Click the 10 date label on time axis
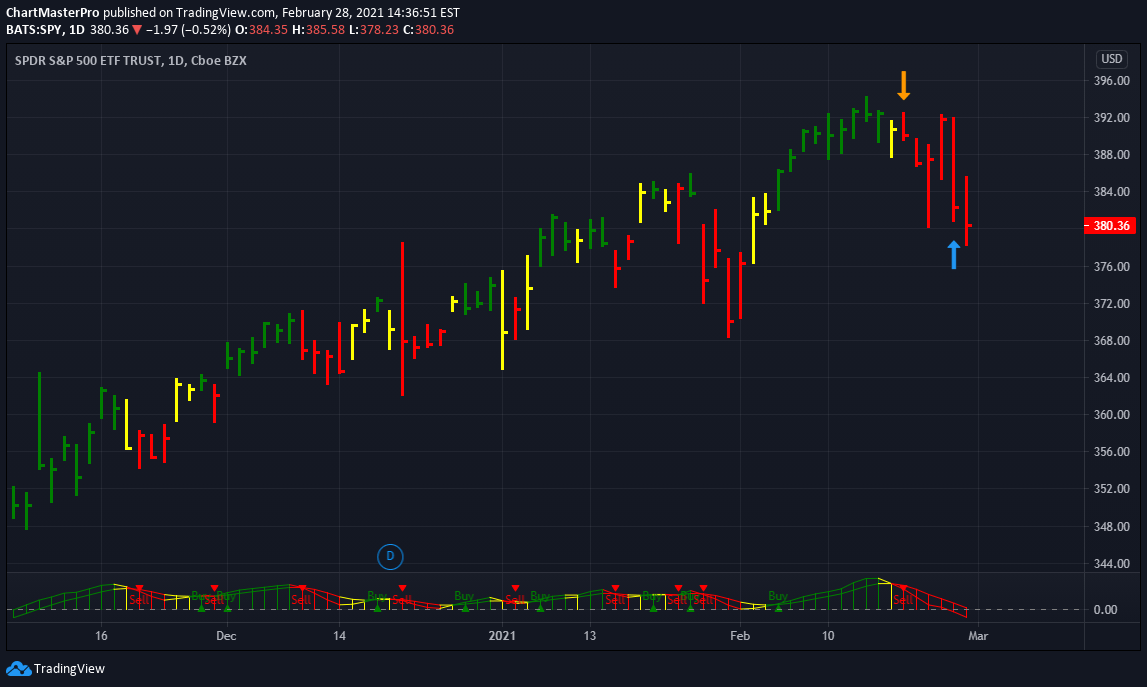The image size is (1147, 687). (x=827, y=636)
